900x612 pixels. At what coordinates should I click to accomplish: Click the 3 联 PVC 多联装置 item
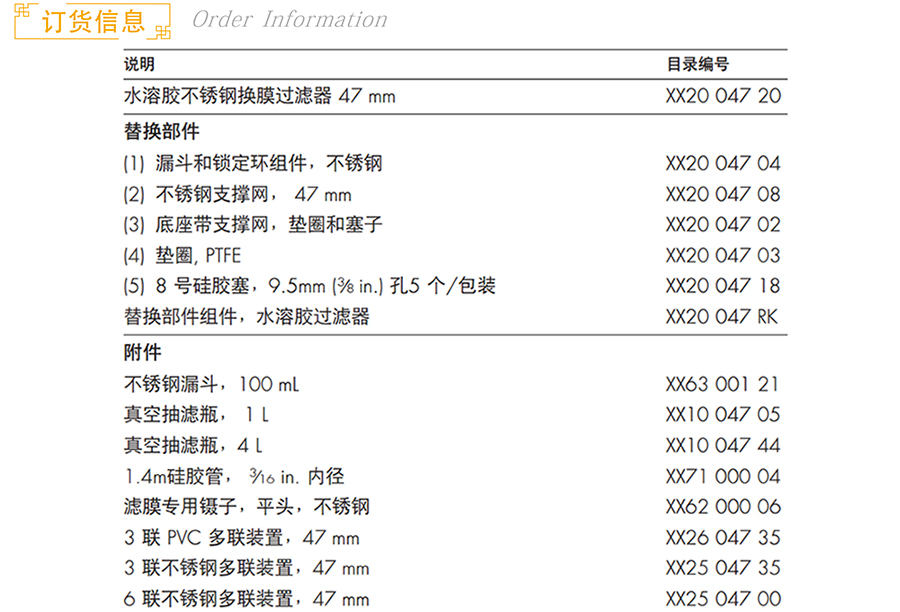coord(241,538)
